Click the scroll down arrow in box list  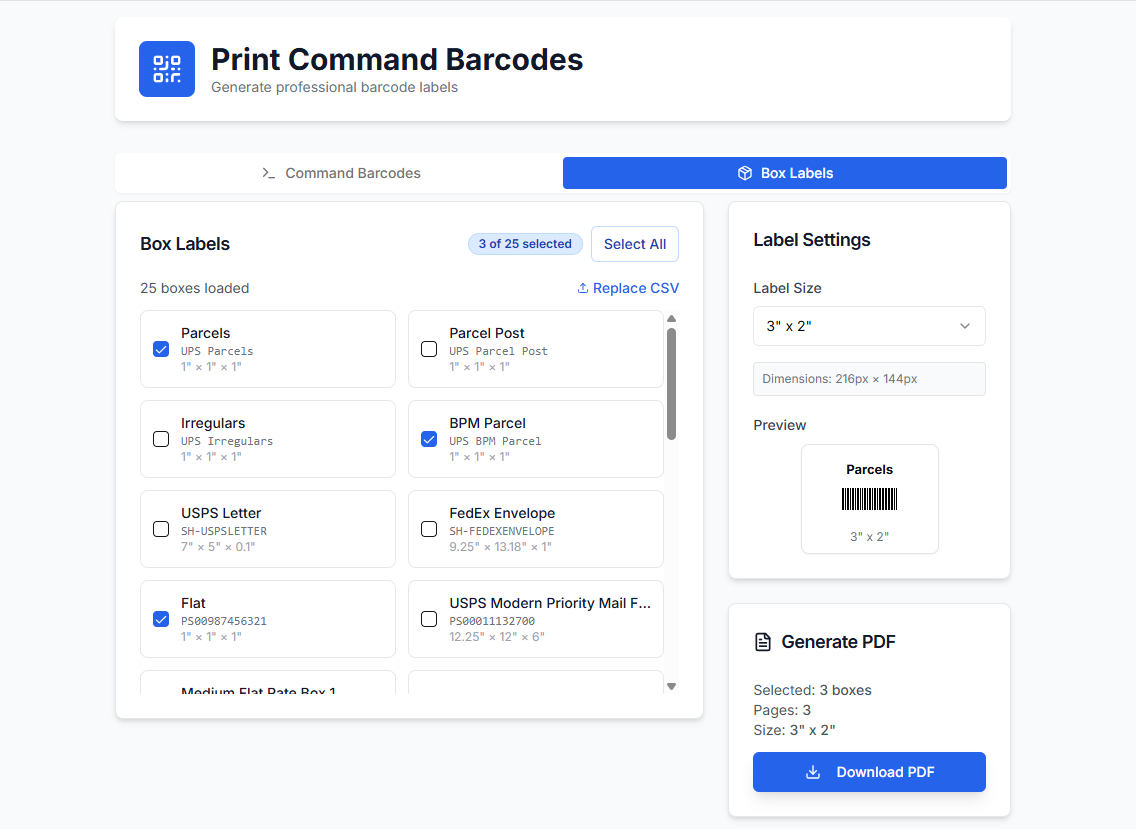pyautogui.click(x=672, y=686)
